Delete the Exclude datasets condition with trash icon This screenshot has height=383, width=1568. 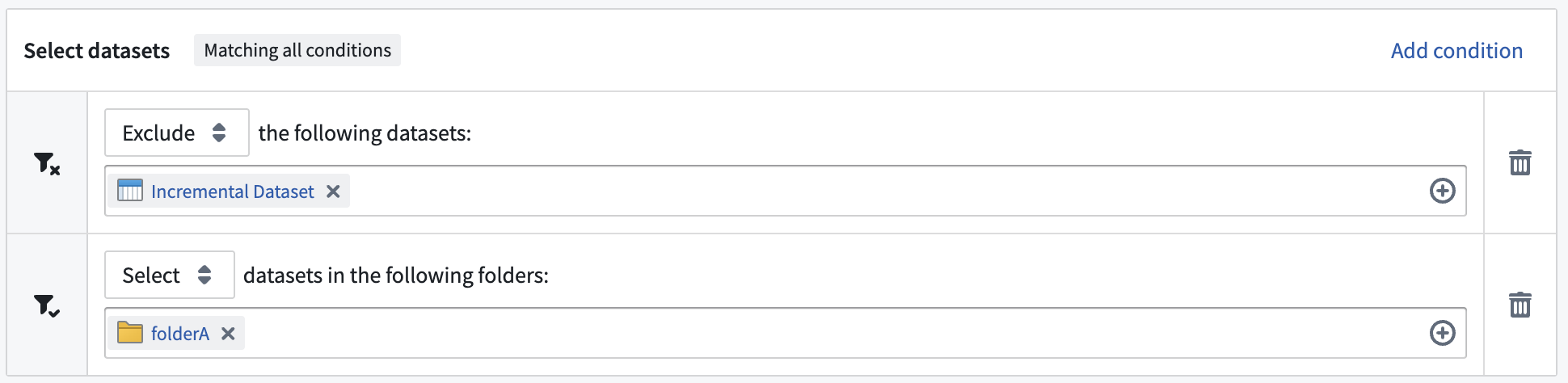tap(1520, 162)
